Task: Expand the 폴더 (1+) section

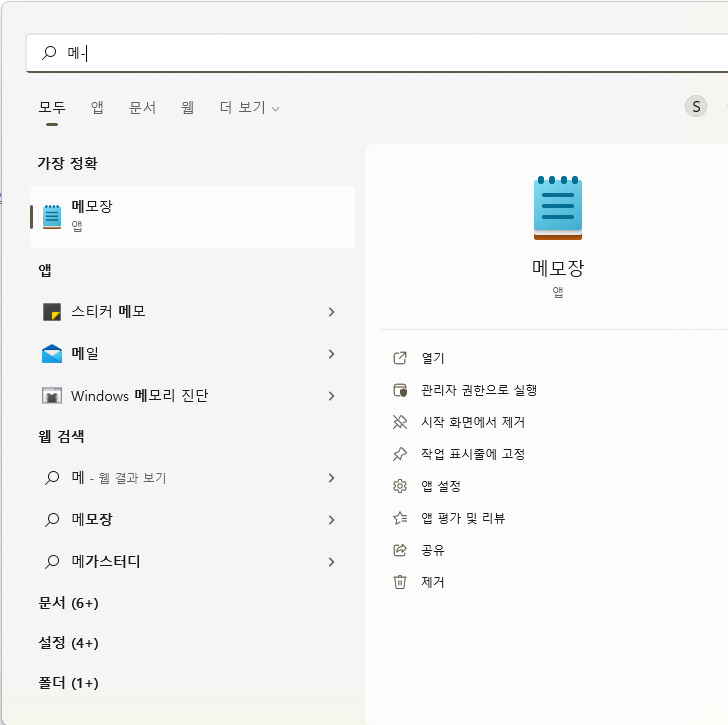Action: pyautogui.click(x=68, y=683)
